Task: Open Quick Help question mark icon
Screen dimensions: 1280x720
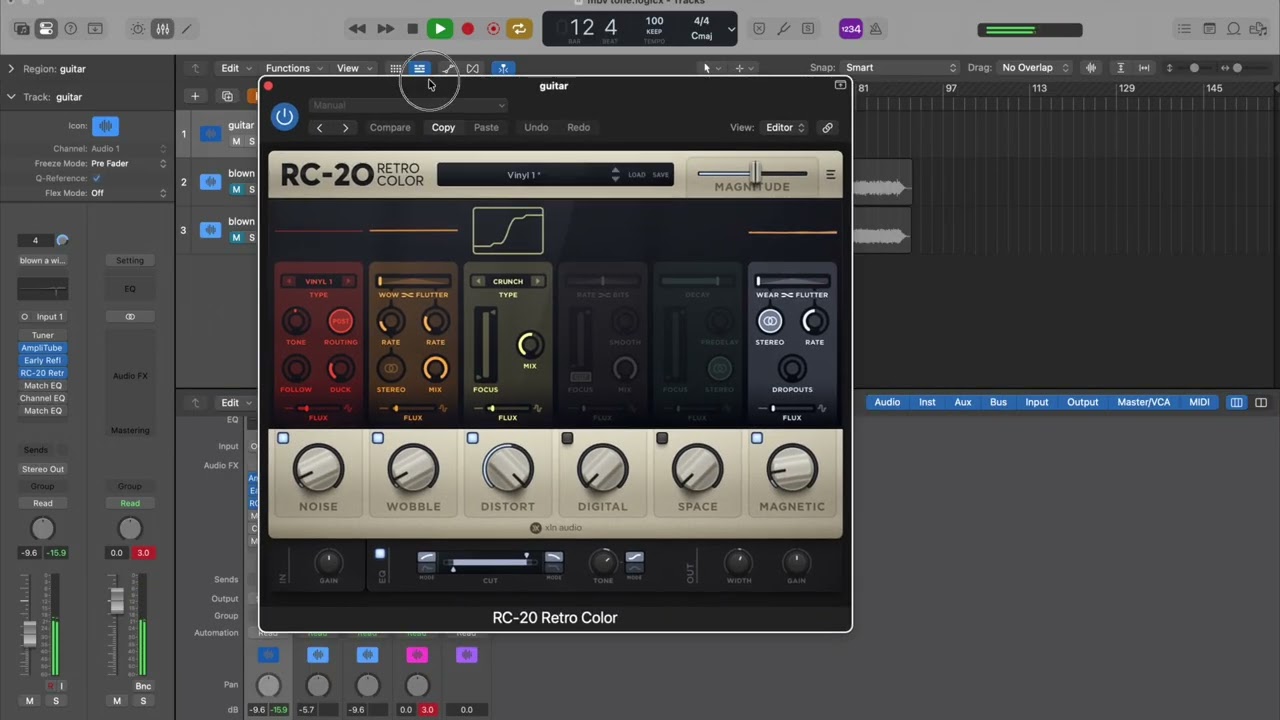Action: click(x=70, y=29)
